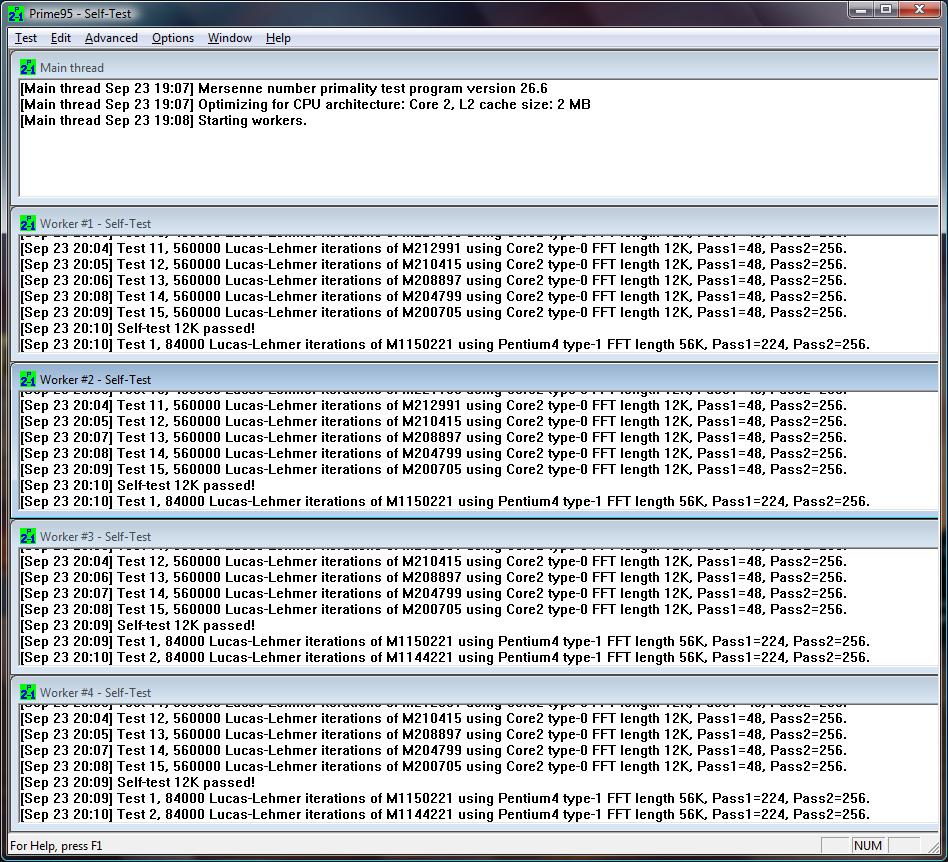Activate the Main thread title bar
Viewport: 948px width, 862px height.
click(475, 67)
